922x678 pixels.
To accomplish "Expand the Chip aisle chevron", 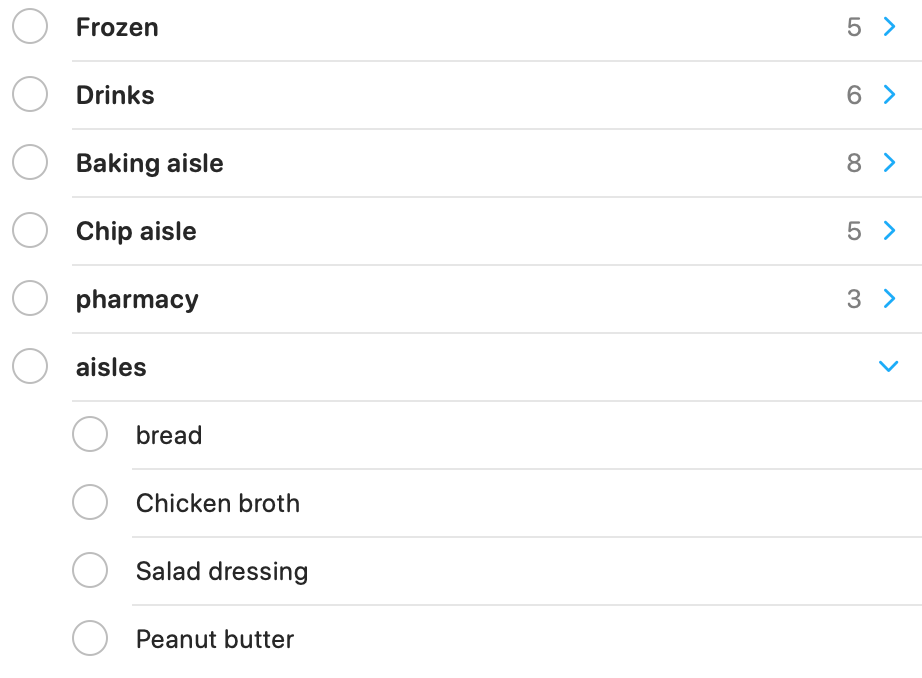I will point(889,231).
